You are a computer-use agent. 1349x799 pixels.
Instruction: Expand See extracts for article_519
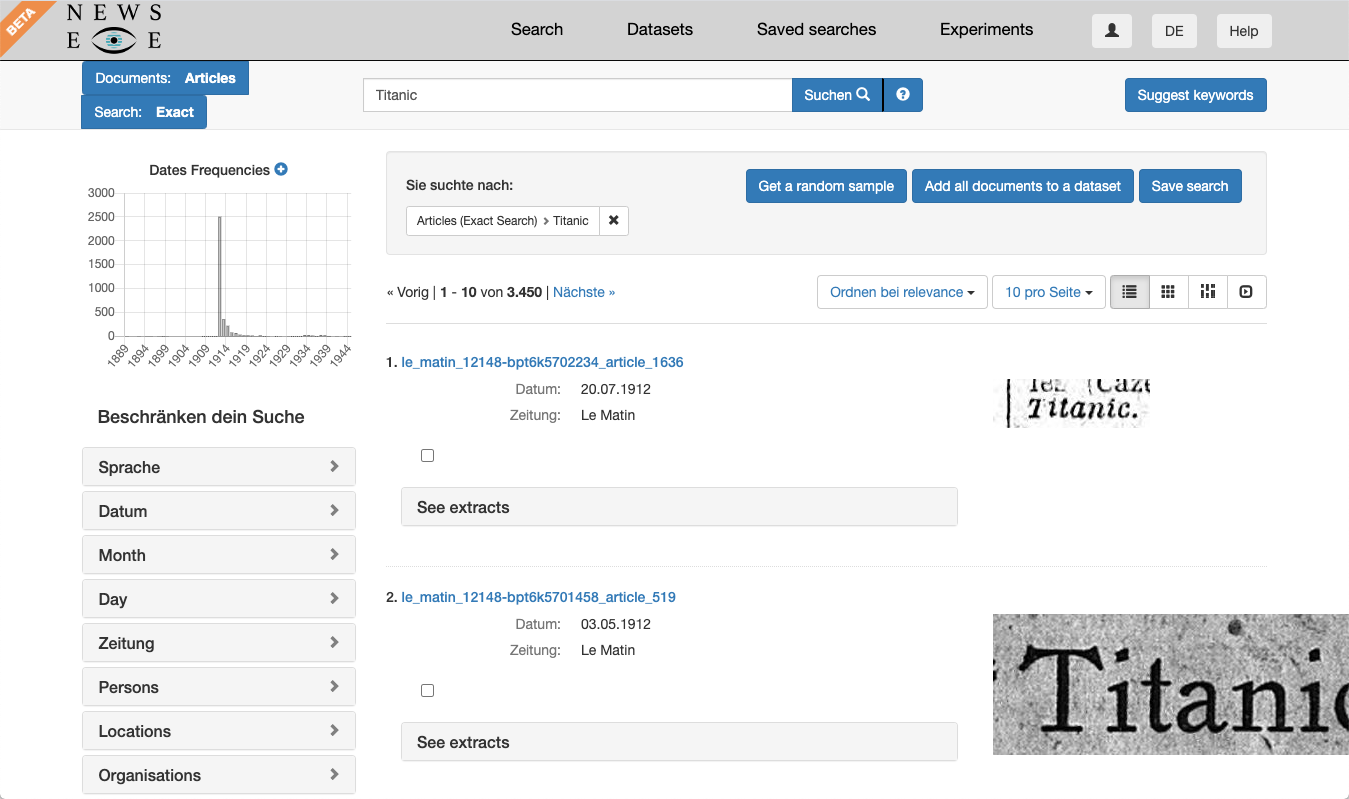pos(679,742)
